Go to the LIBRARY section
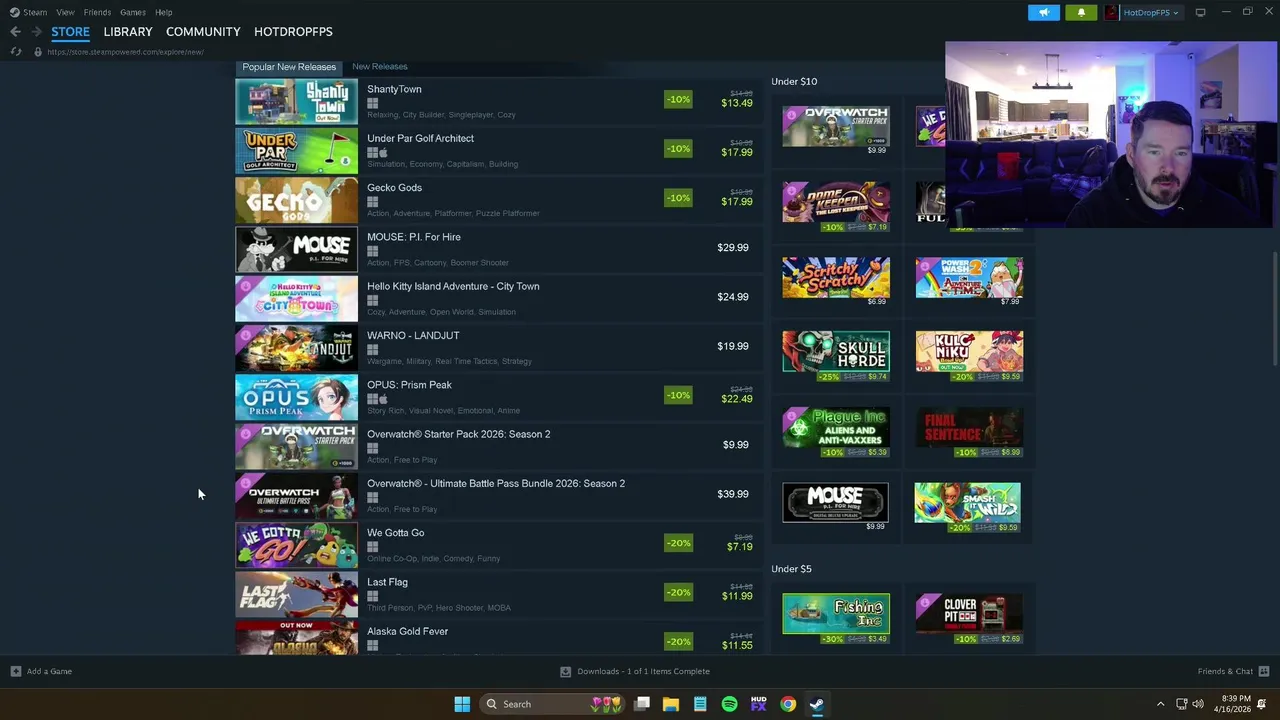Viewport: 1280px width, 720px height. 128,32
